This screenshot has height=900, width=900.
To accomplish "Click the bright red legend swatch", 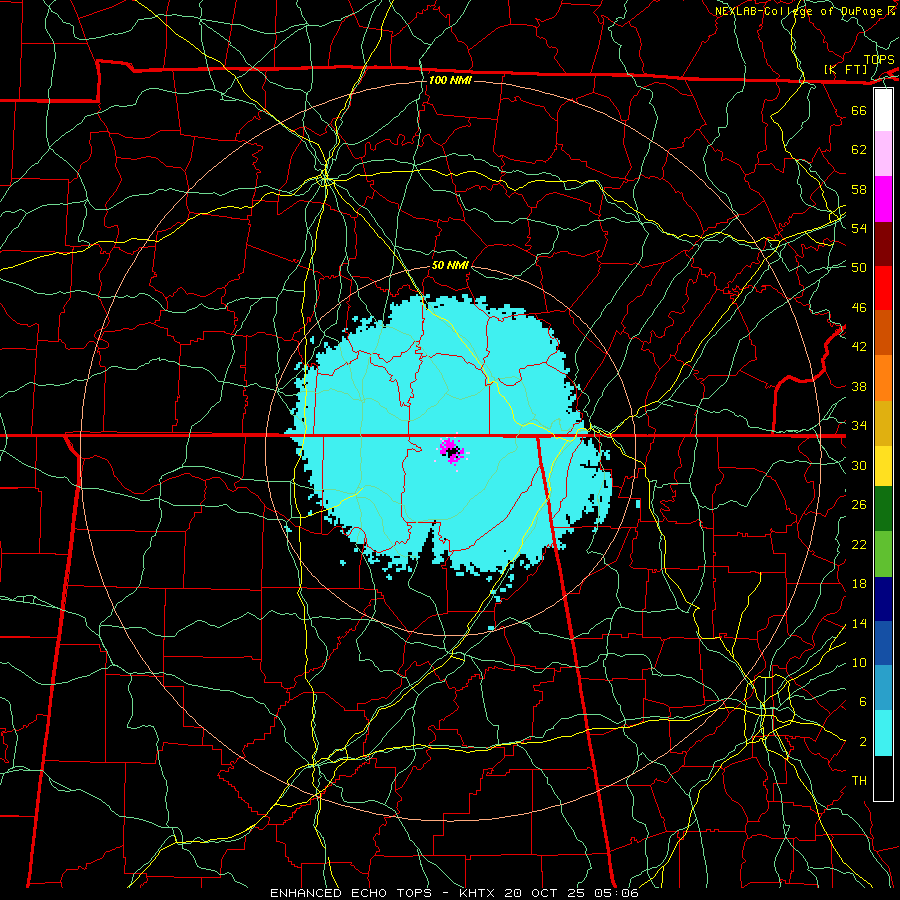I will [x=883, y=288].
